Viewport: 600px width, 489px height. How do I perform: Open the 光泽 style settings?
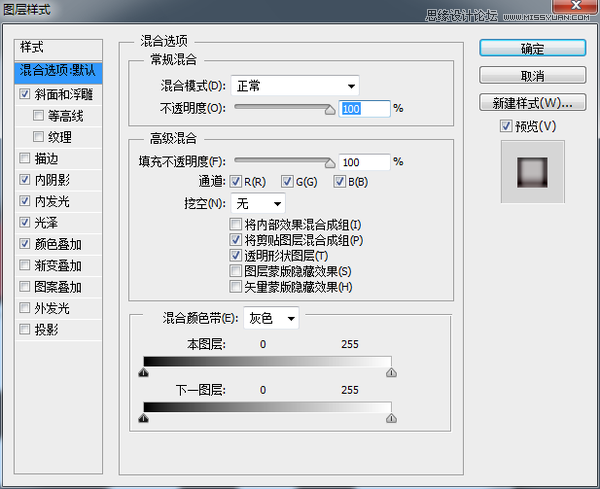[46, 222]
